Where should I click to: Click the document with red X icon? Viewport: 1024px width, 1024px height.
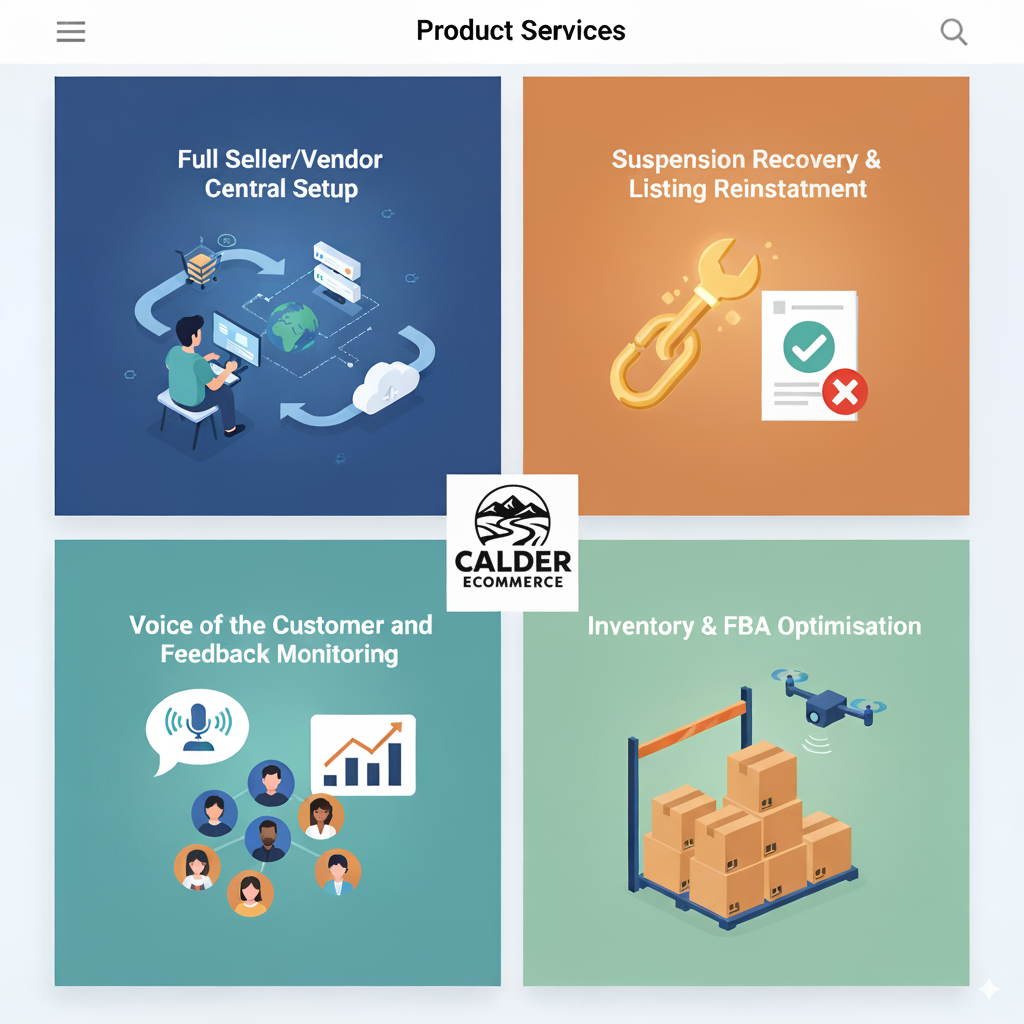tap(812, 356)
